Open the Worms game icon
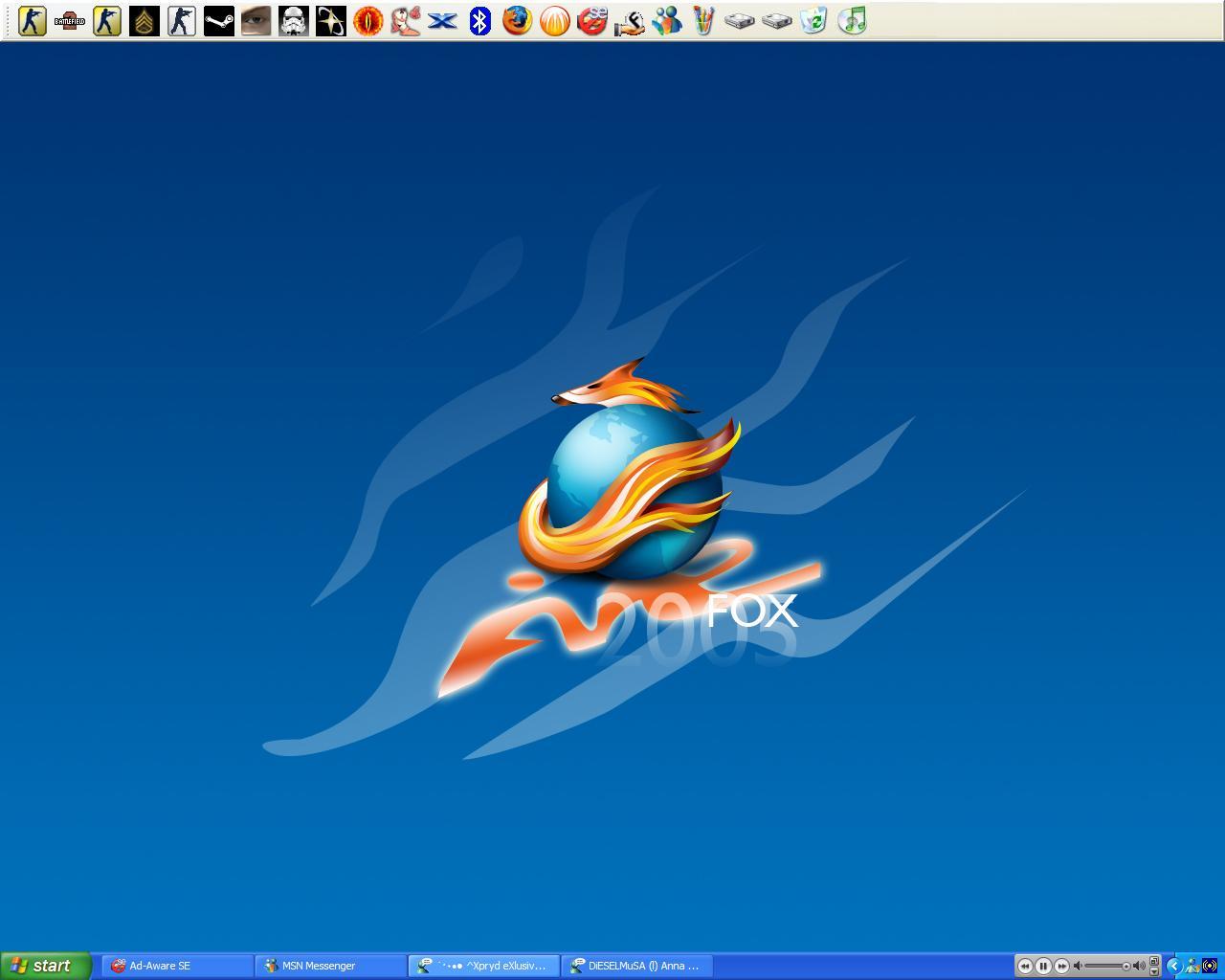Screen dimensions: 1225x980 [x=405, y=21]
